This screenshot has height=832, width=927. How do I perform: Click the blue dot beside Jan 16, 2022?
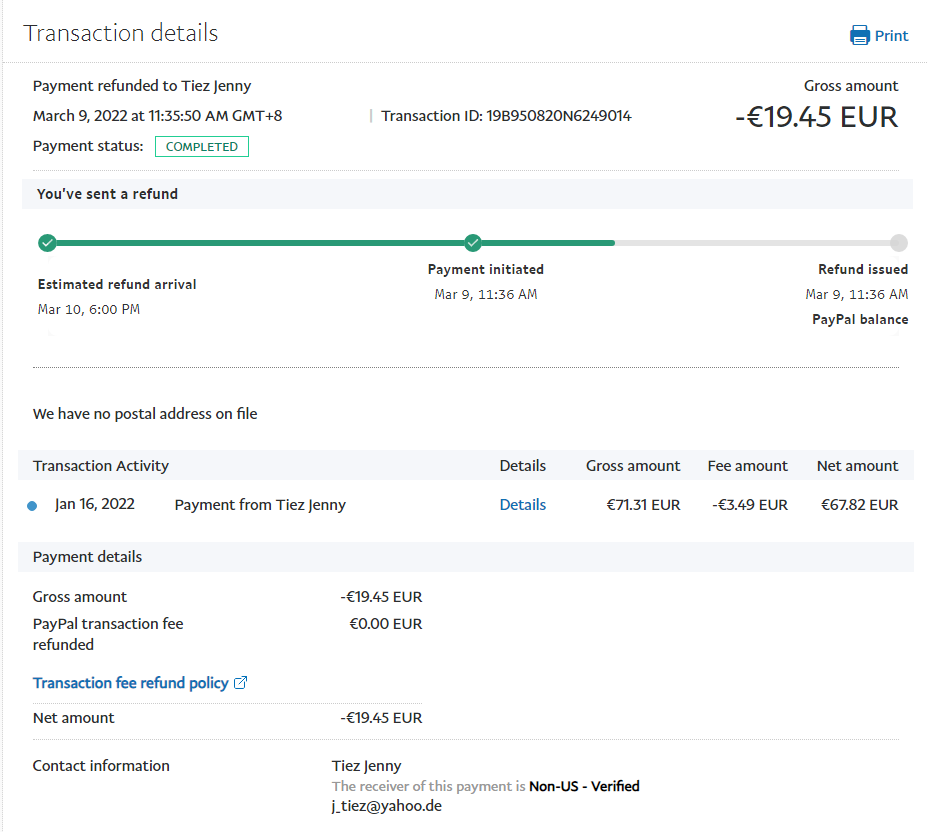[x=32, y=506]
